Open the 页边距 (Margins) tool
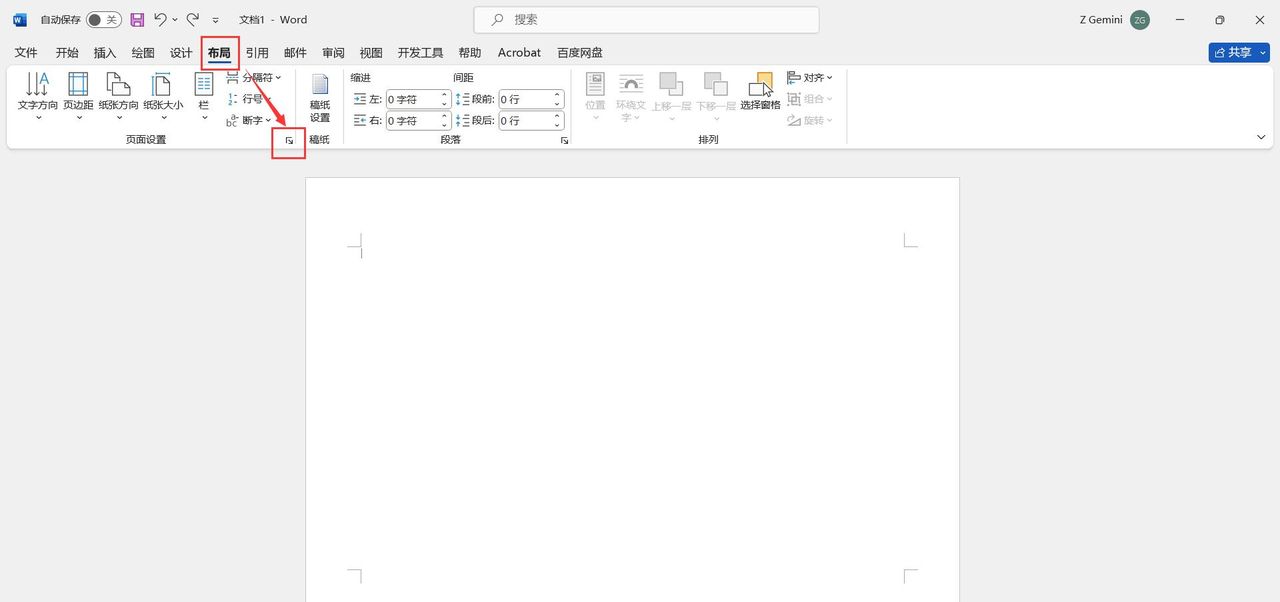Image resolution: width=1280 pixels, height=602 pixels. [x=78, y=95]
